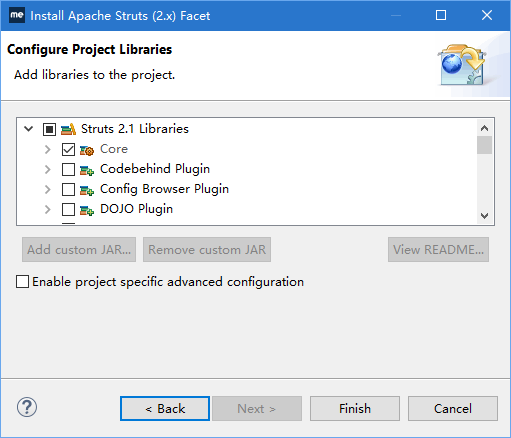Go to previous page with Back
This screenshot has width=511, height=438.
tap(165, 408)
